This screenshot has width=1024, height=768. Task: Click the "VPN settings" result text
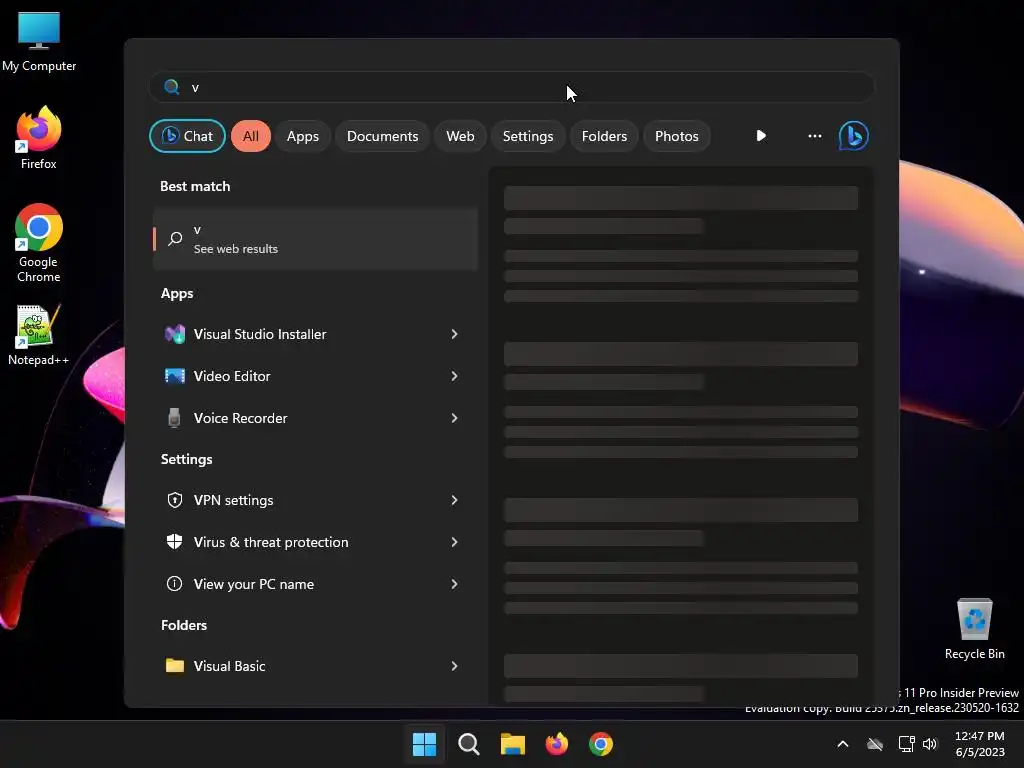233,500
